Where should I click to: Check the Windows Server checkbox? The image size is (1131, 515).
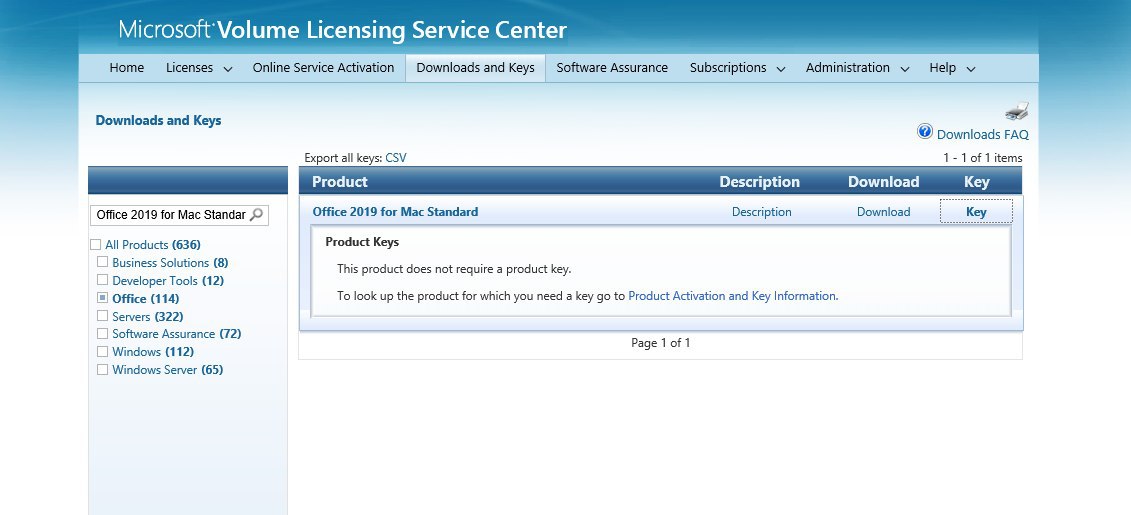[102, 369]
